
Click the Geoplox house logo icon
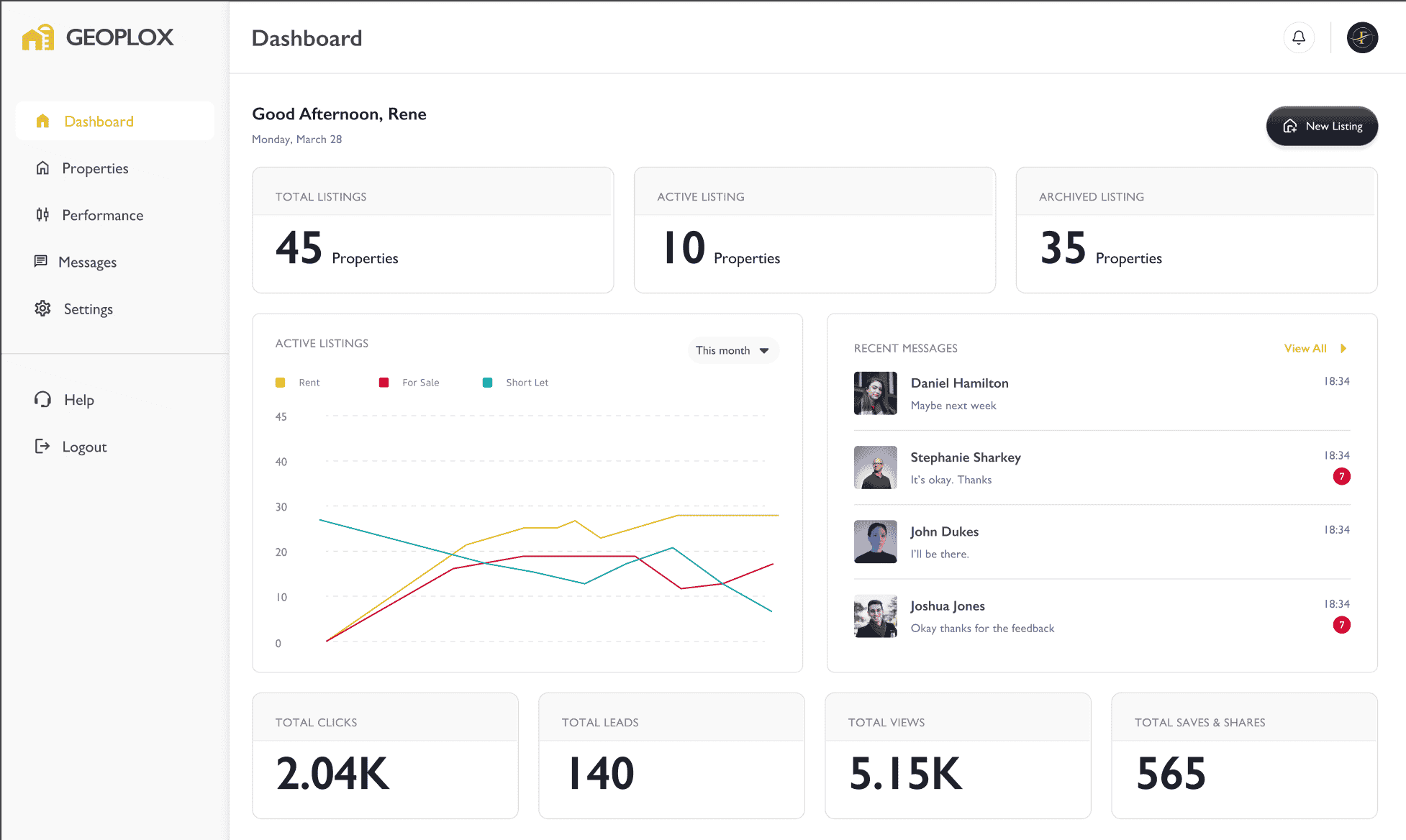pyautogui.click(x=38, y=37)
